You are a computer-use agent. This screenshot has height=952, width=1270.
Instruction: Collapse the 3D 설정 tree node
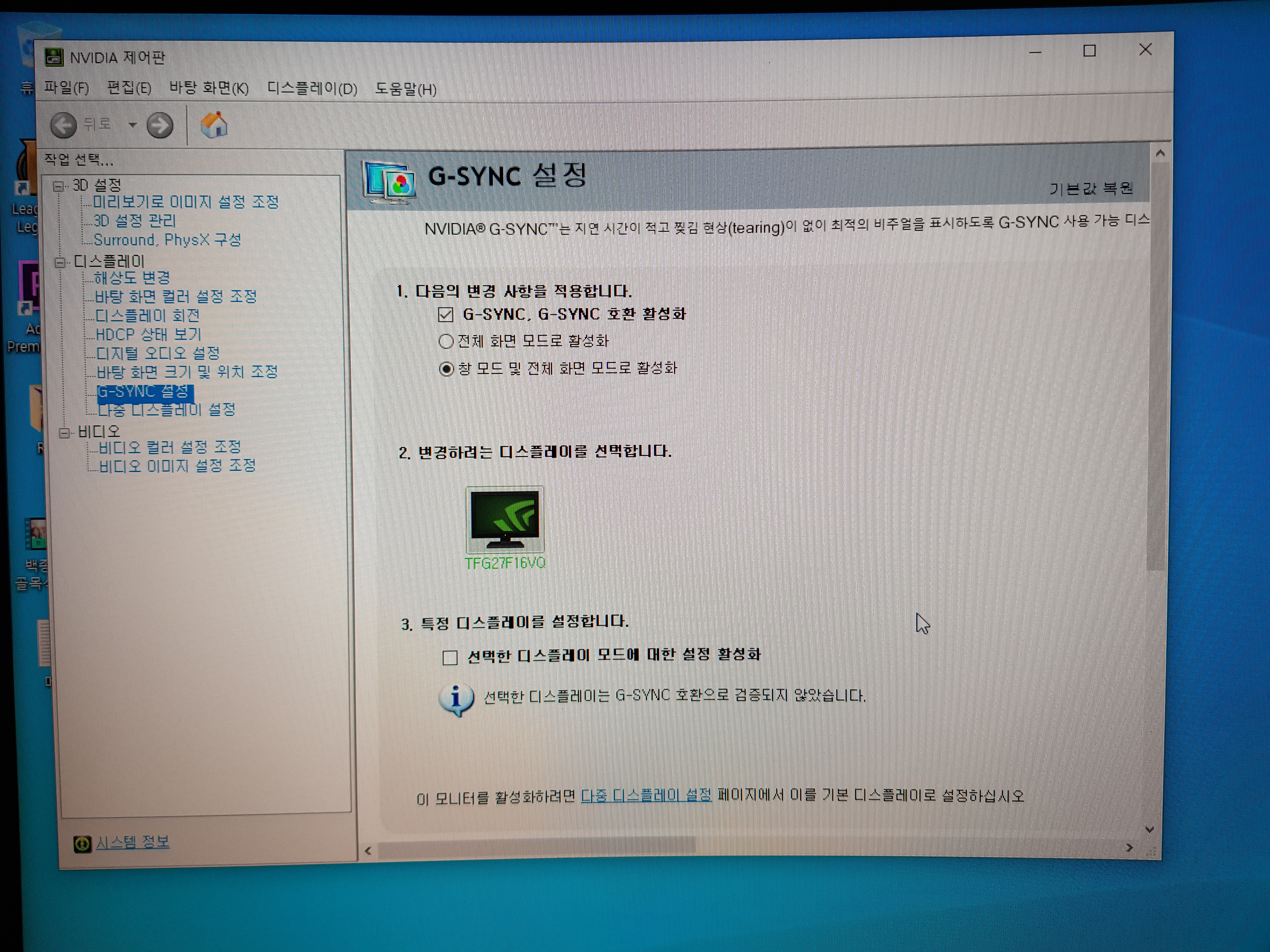59,186
